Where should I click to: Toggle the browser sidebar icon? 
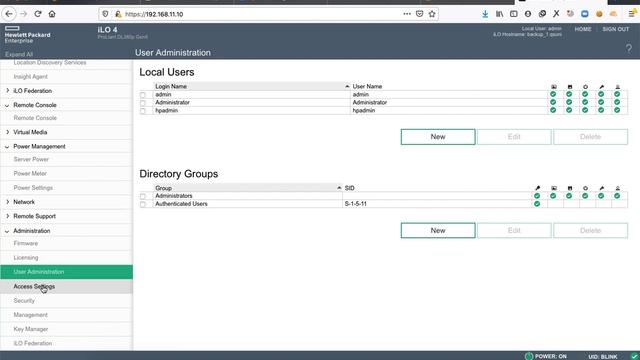[x=513, y=14]
